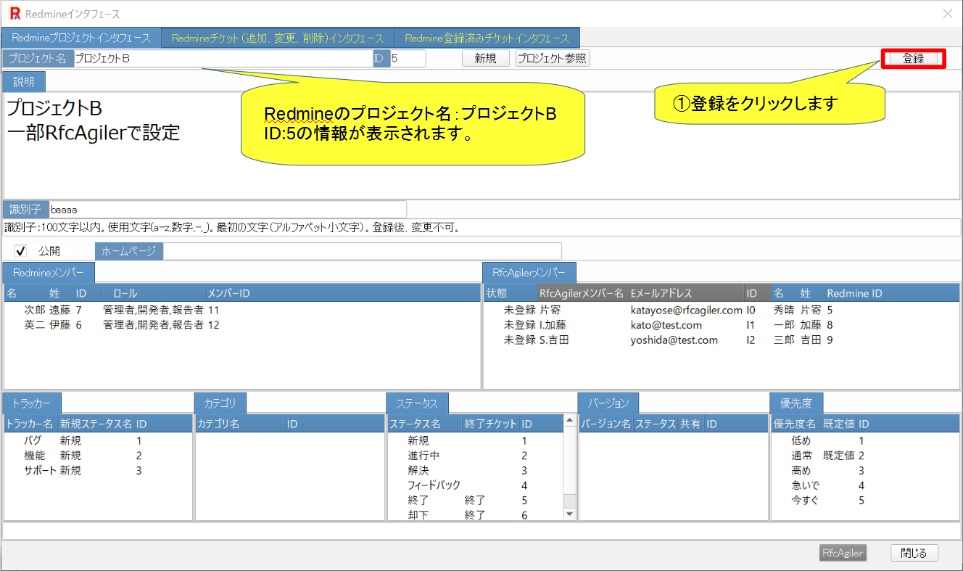The height and width of the screenshot is (571, 963).
Task: Select the バージョン tab
Action: coord(608,403)
